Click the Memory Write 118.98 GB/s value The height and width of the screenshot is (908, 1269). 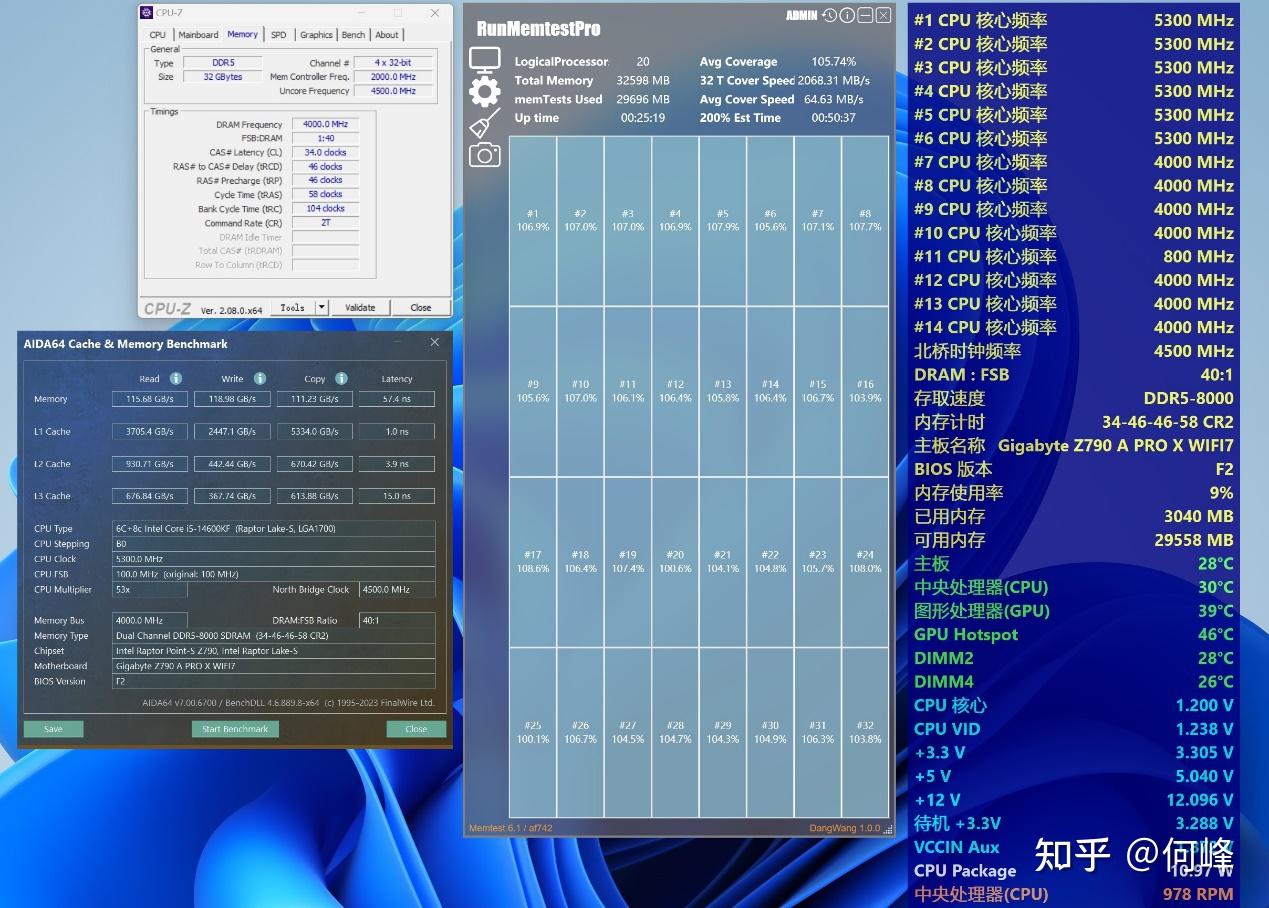(232, 399)
